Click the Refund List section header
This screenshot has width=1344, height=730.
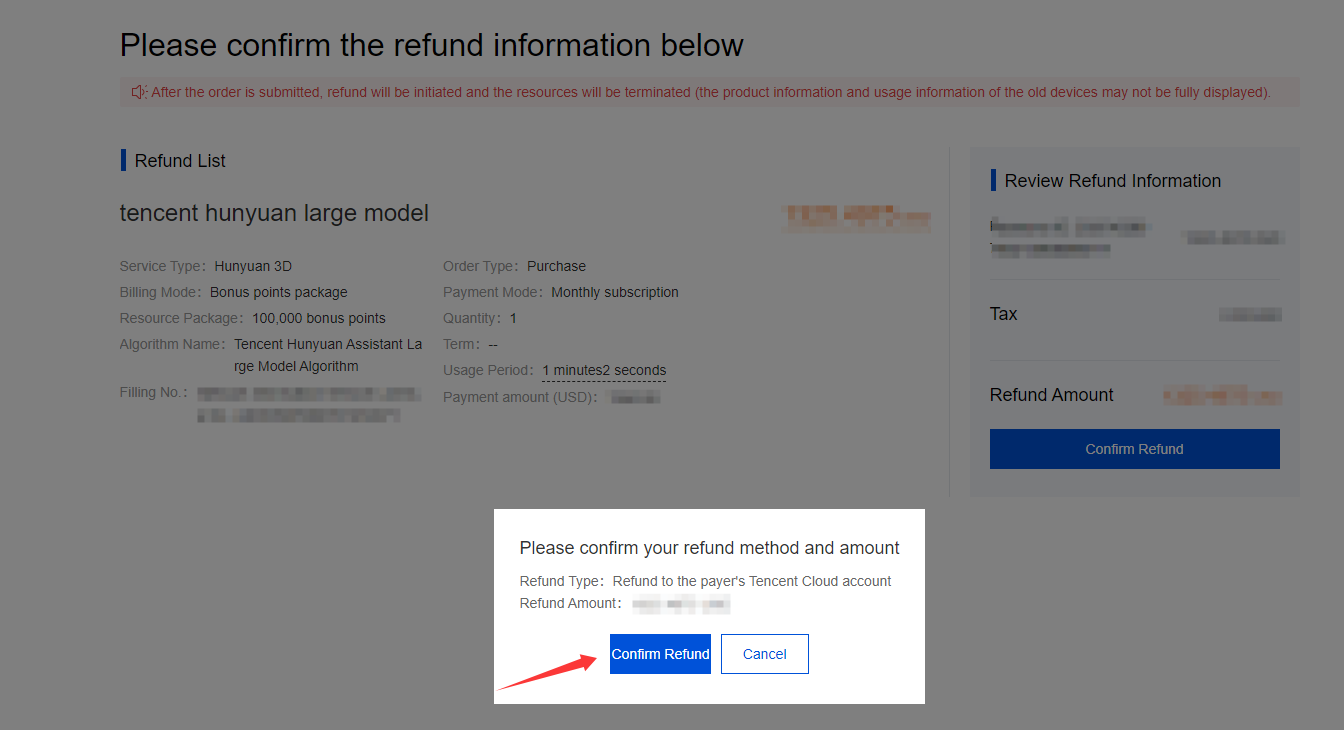coord(180,160)
